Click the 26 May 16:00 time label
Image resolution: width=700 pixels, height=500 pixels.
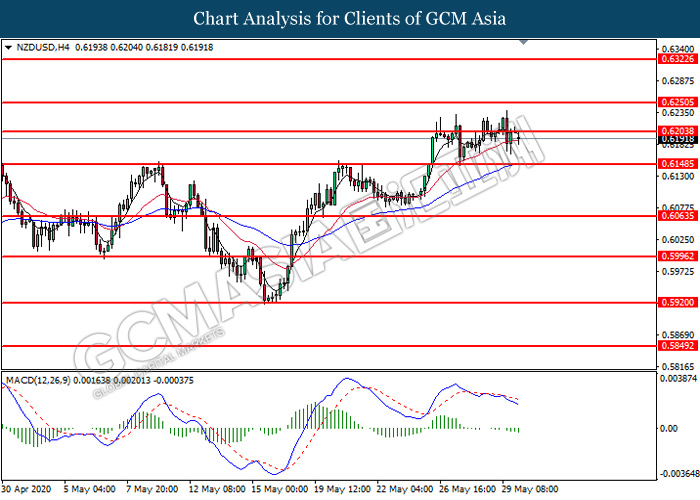click(x=467, y=489)
